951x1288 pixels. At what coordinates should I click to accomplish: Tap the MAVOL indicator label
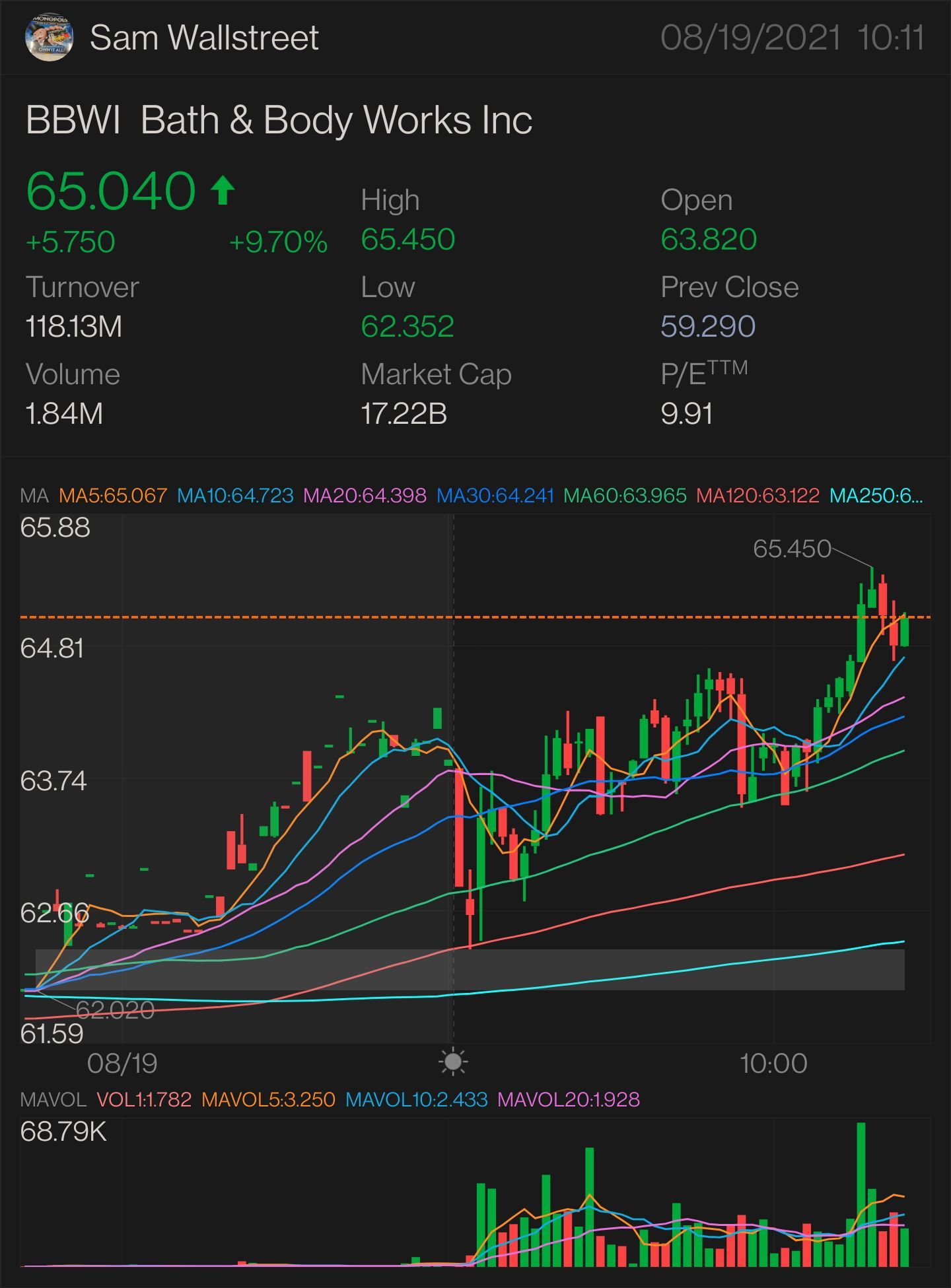[x=53, y=1099]
